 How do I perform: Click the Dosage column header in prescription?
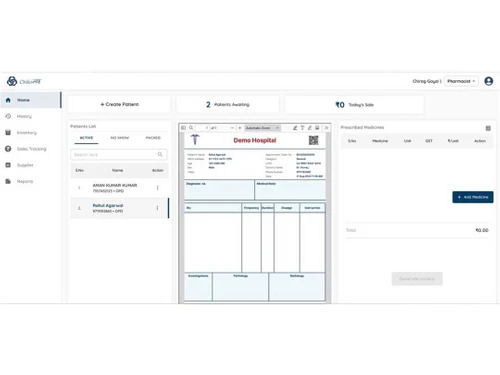(x=287, y=208)
